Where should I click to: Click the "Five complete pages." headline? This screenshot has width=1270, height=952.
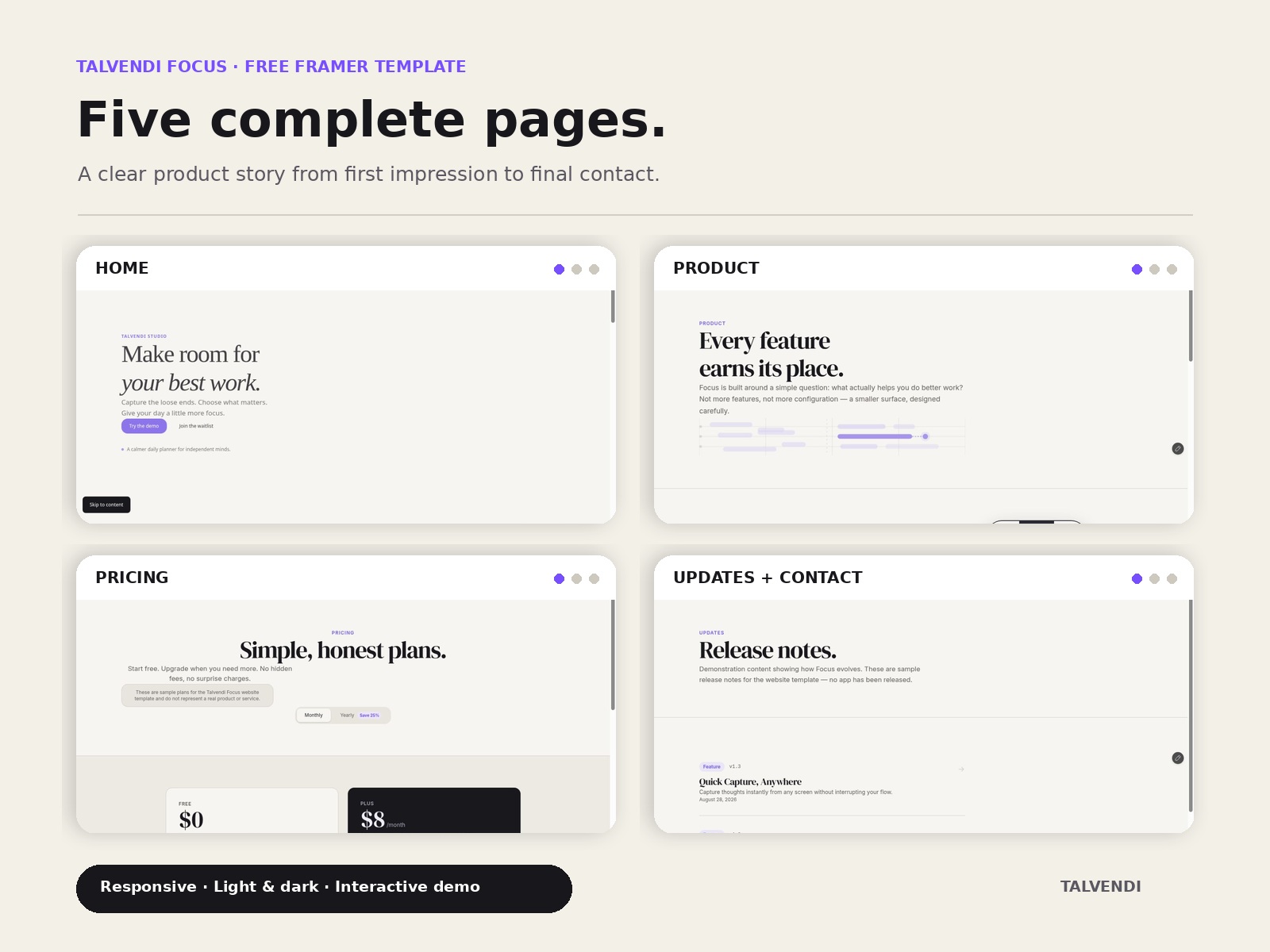pos(371,120)
